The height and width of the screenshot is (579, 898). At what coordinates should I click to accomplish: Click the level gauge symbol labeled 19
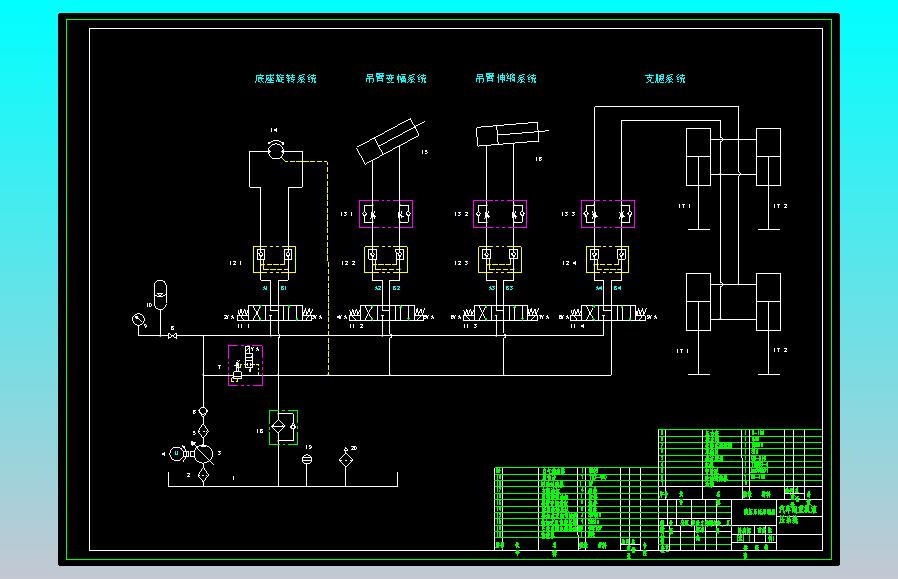pyautogui.click(x=307, y=459)
